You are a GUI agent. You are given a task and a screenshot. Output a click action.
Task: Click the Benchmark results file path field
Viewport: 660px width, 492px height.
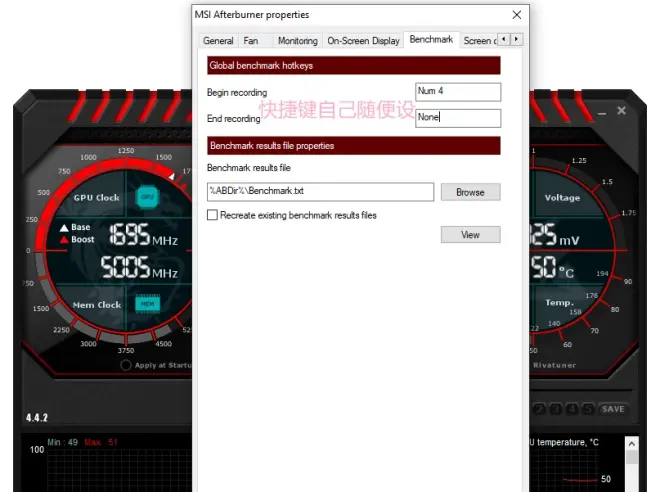320,191
